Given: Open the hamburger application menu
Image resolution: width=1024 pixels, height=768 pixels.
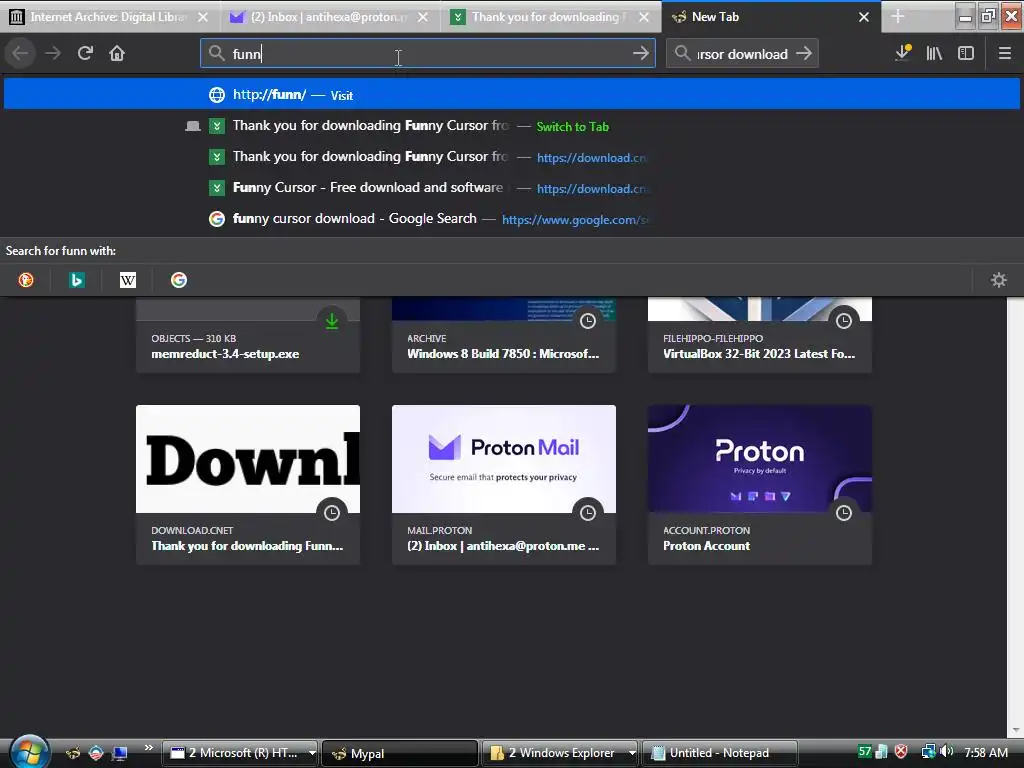Looking at the screenshot, I should 1004,53.
